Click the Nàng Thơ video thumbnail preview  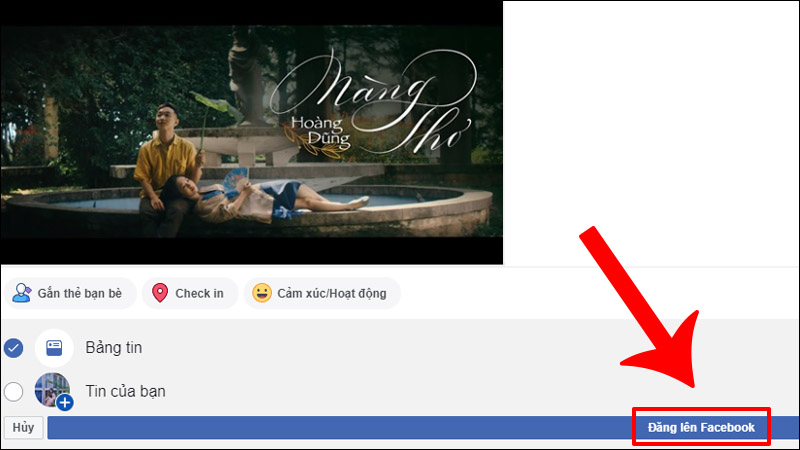(252, 132)
